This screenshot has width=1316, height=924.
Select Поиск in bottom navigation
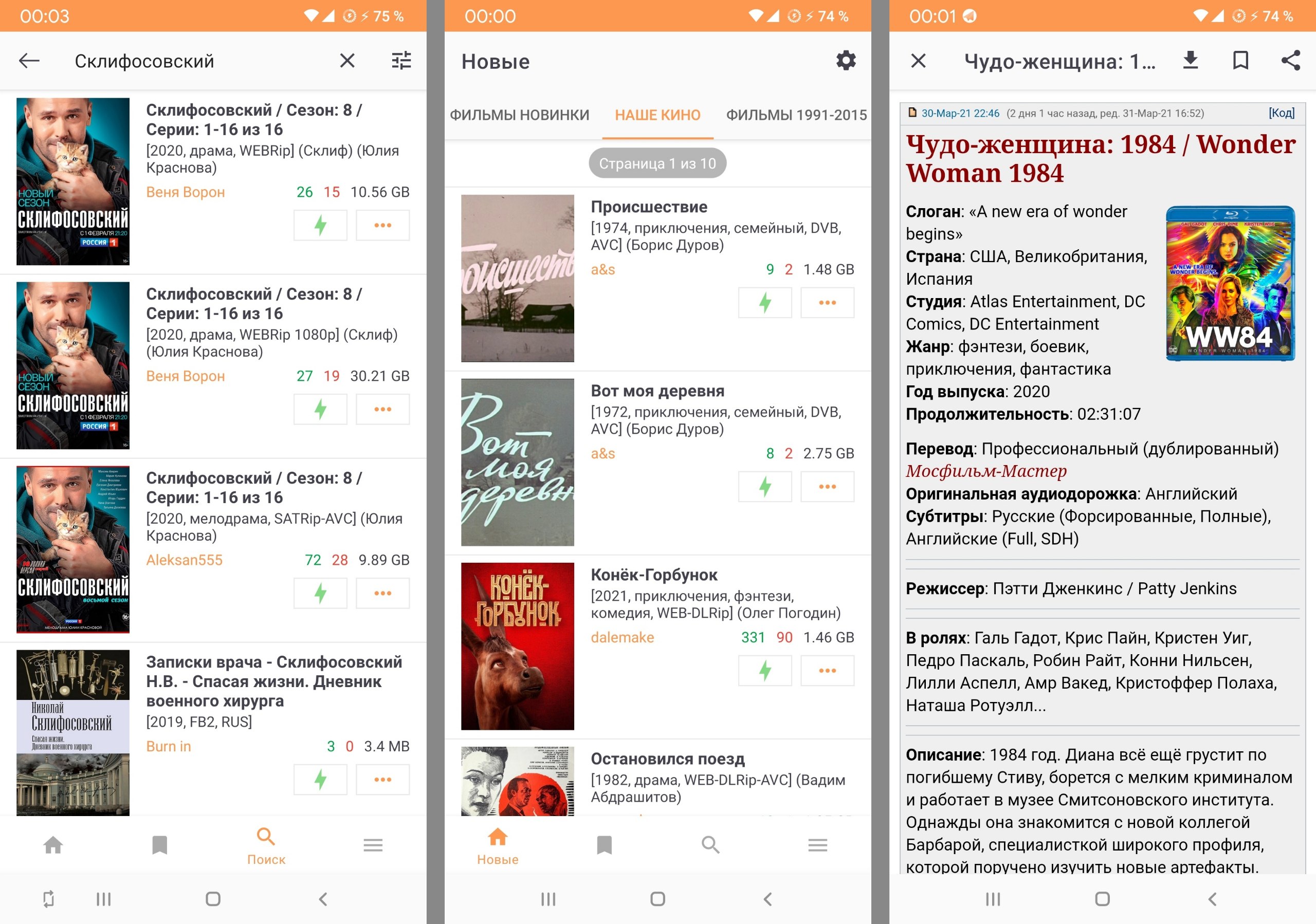click(266, 845)
